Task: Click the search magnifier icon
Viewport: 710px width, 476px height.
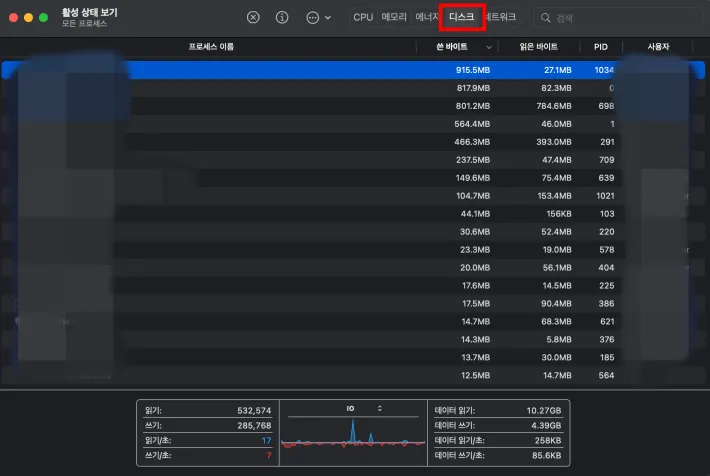Action: [x=546, y=18]
